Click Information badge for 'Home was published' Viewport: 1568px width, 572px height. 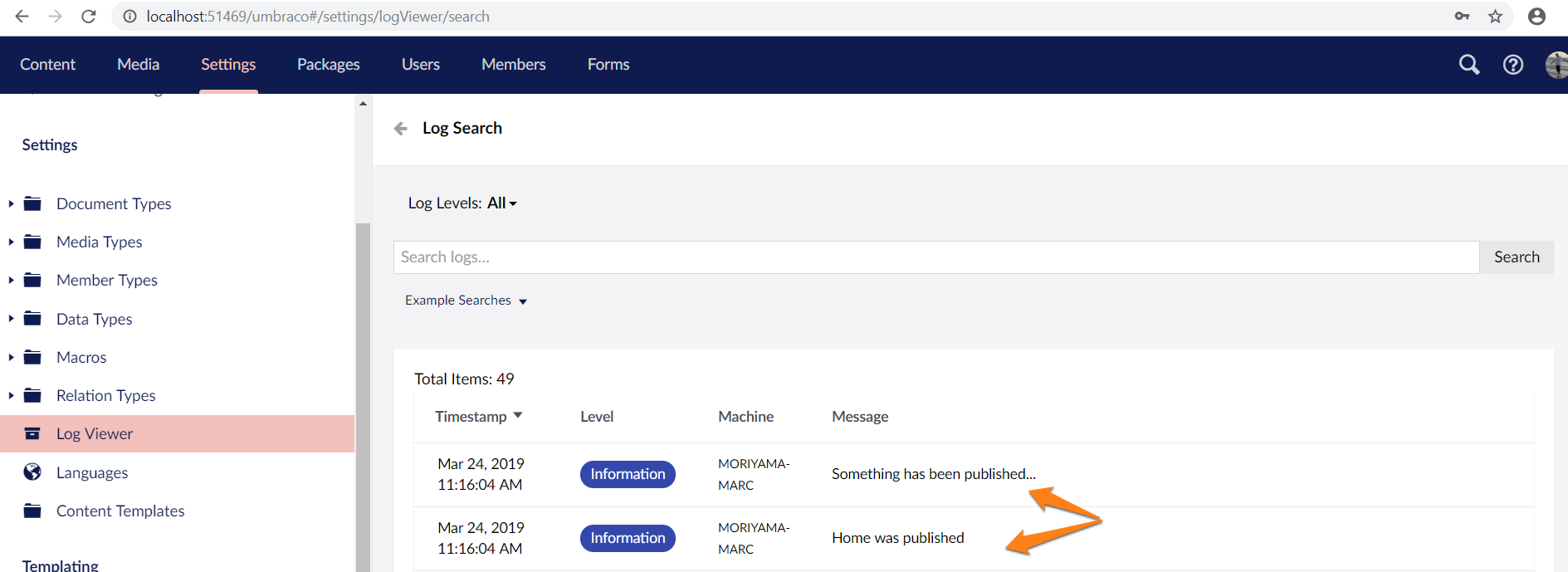click(628, 538)
